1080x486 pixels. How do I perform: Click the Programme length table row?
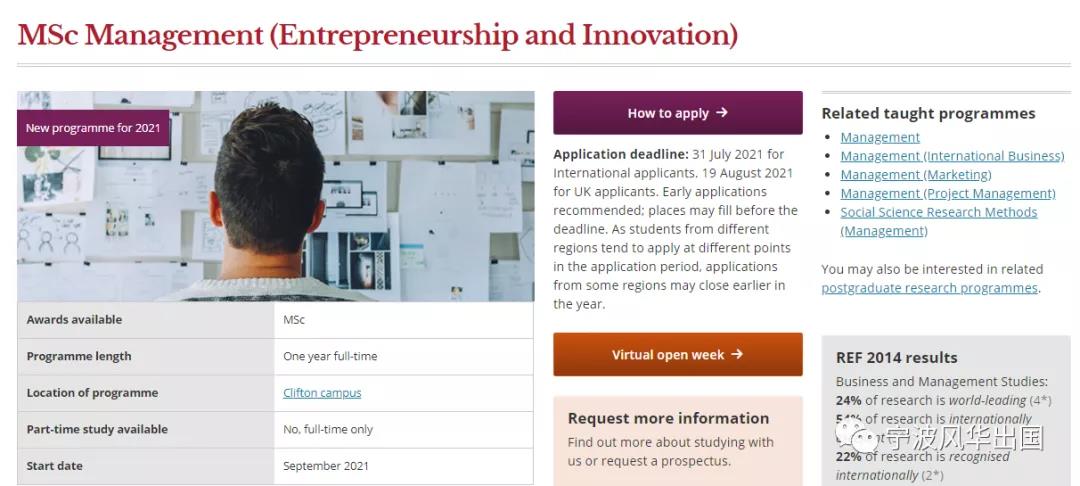[x=276, y=357]
